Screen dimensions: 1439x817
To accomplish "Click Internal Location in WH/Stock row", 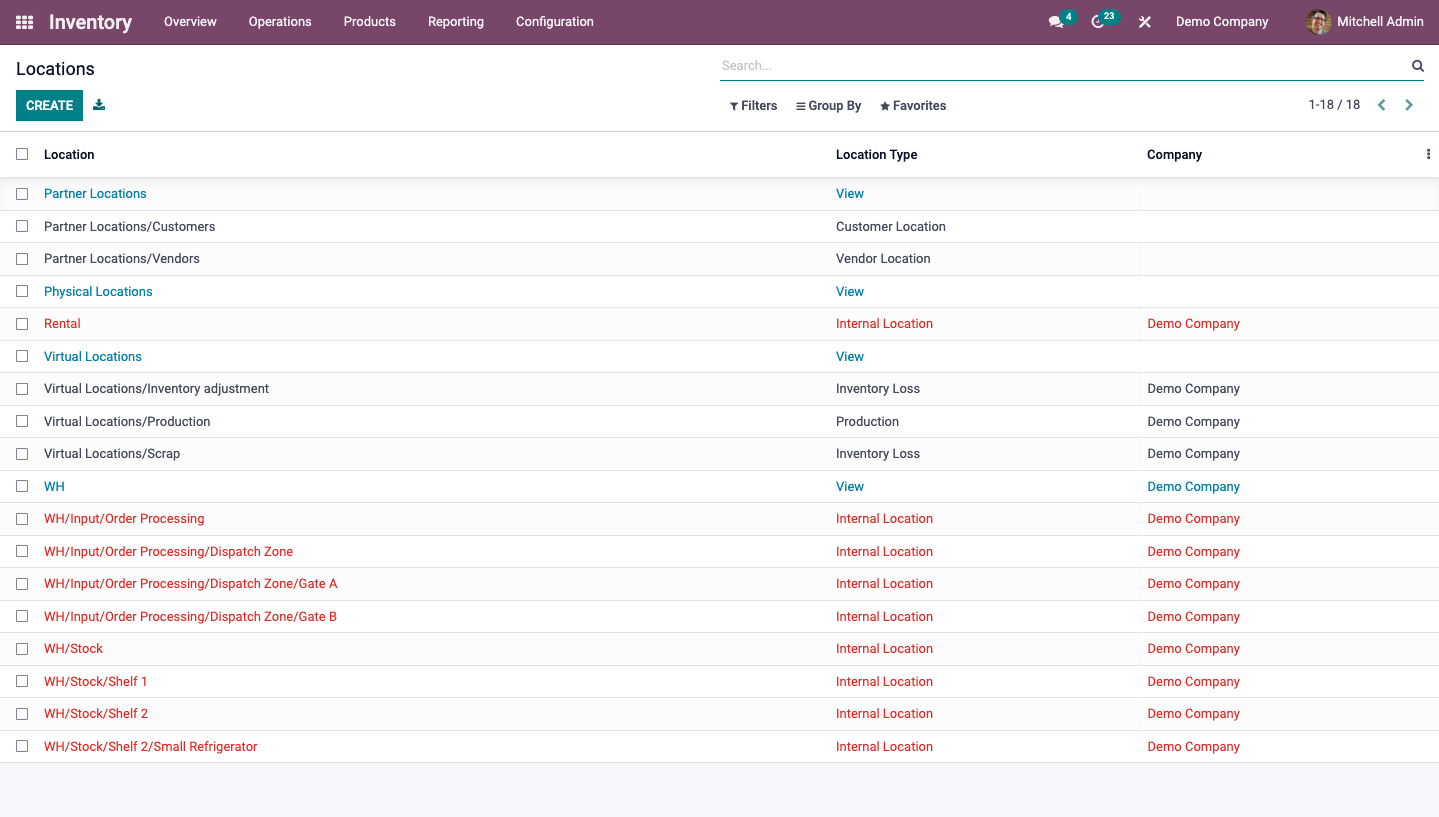I will tap(884, 649).
